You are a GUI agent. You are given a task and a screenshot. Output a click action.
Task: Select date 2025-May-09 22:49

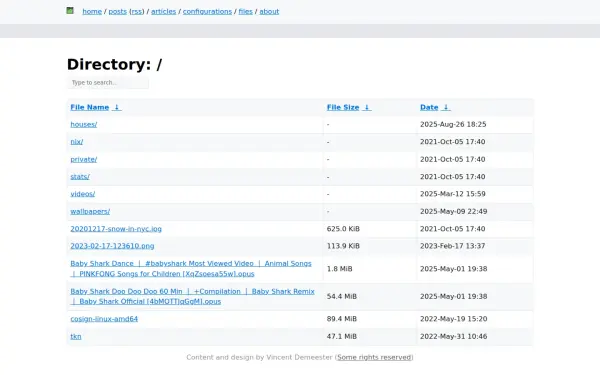[x=453, y=211]
